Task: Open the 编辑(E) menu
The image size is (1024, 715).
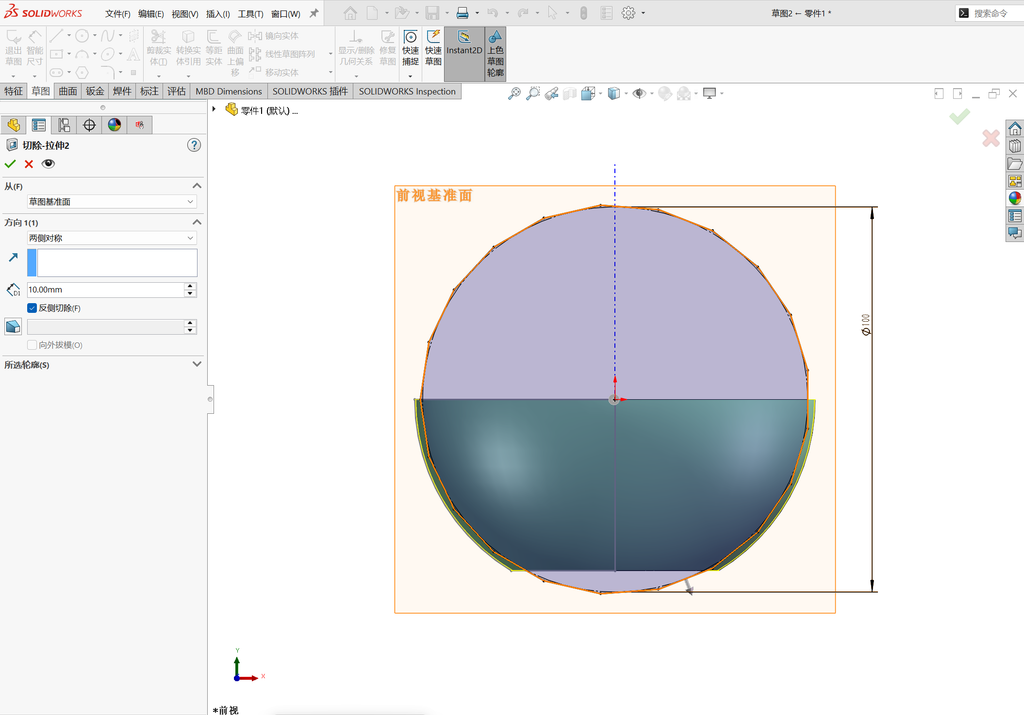Action: tap(151, 14)
